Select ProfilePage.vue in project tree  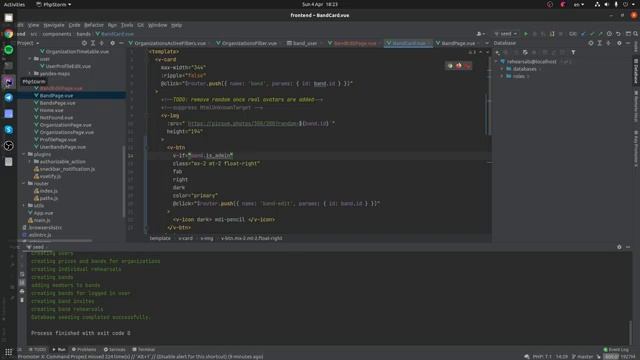tap(58, 140)
